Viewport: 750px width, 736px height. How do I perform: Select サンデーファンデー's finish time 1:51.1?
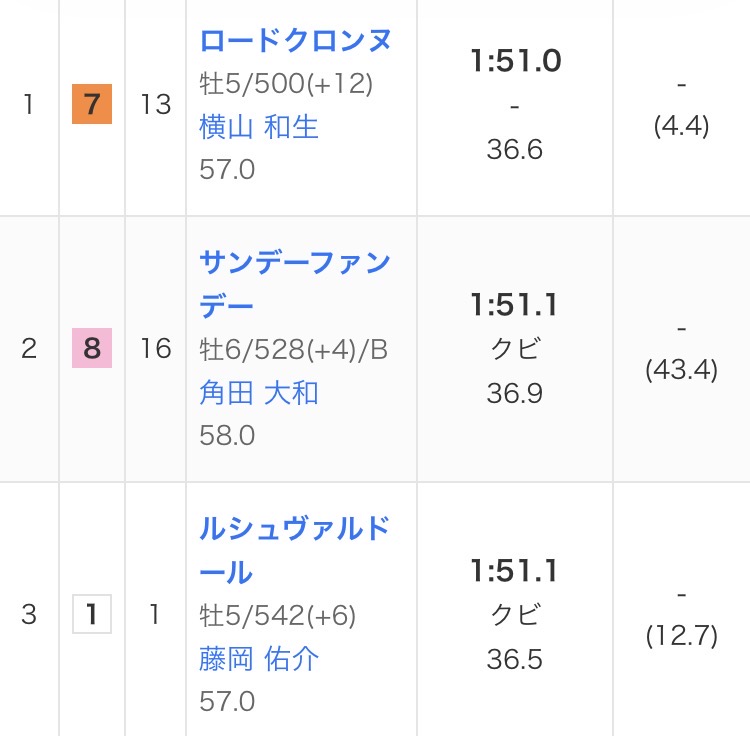[x=515, y=305]
